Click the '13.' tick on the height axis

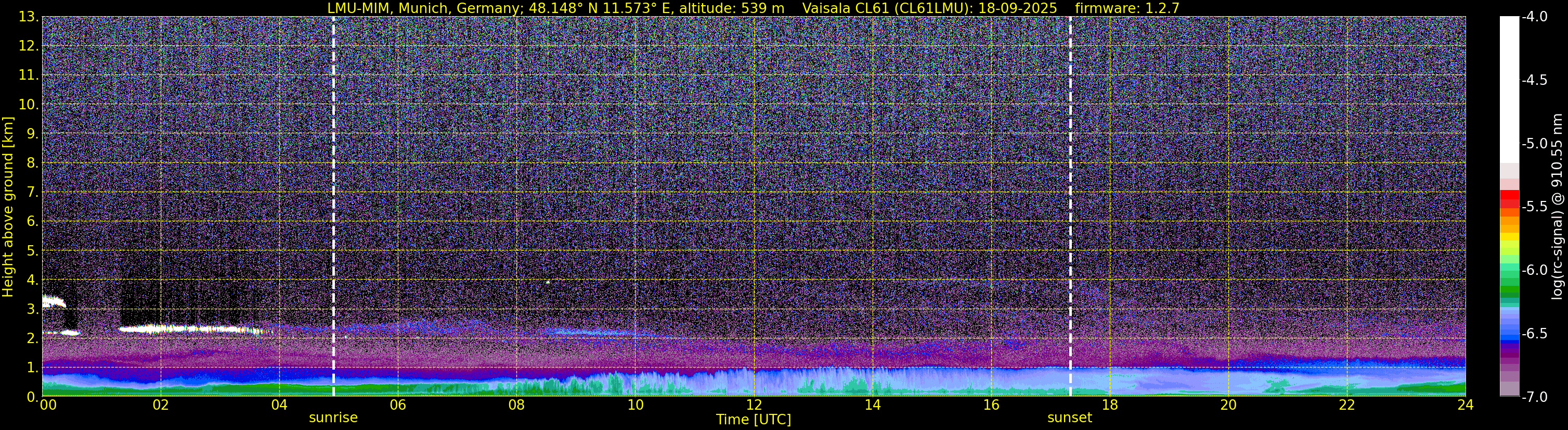(29, 17)
